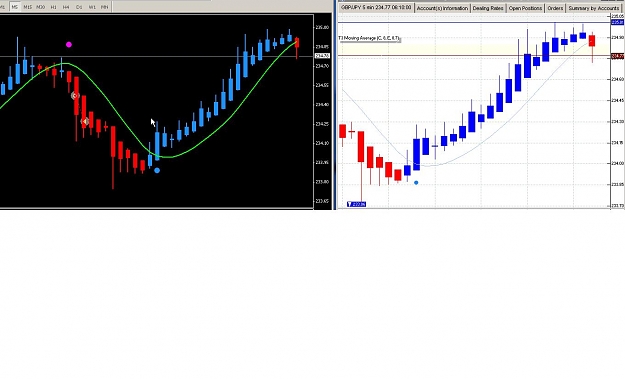Screen dimensions: 625x379
Task: Click the red current price tag on white chart axis
Action: pyautogui.click(x=617, y=57)
